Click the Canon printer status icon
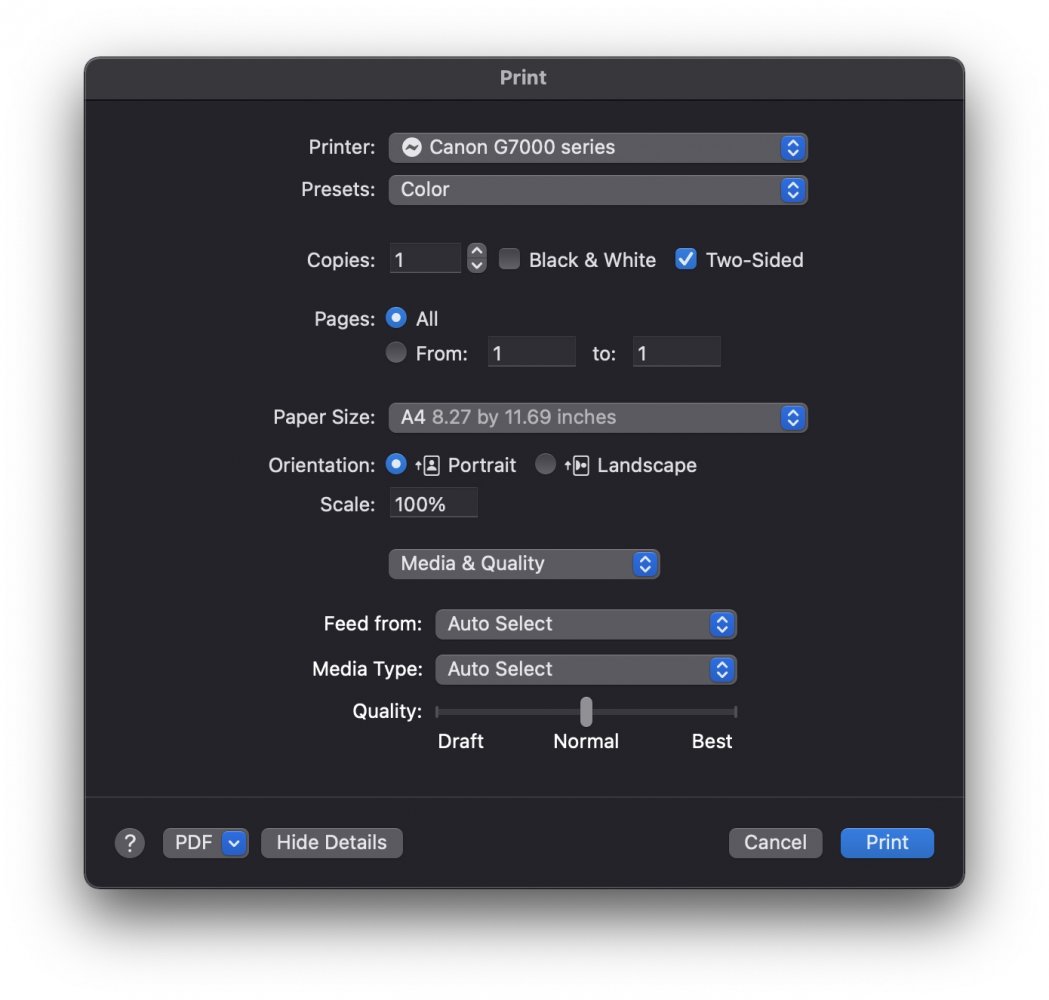The height and width of the screenshot is (1000, 1049). pos(411,147)
